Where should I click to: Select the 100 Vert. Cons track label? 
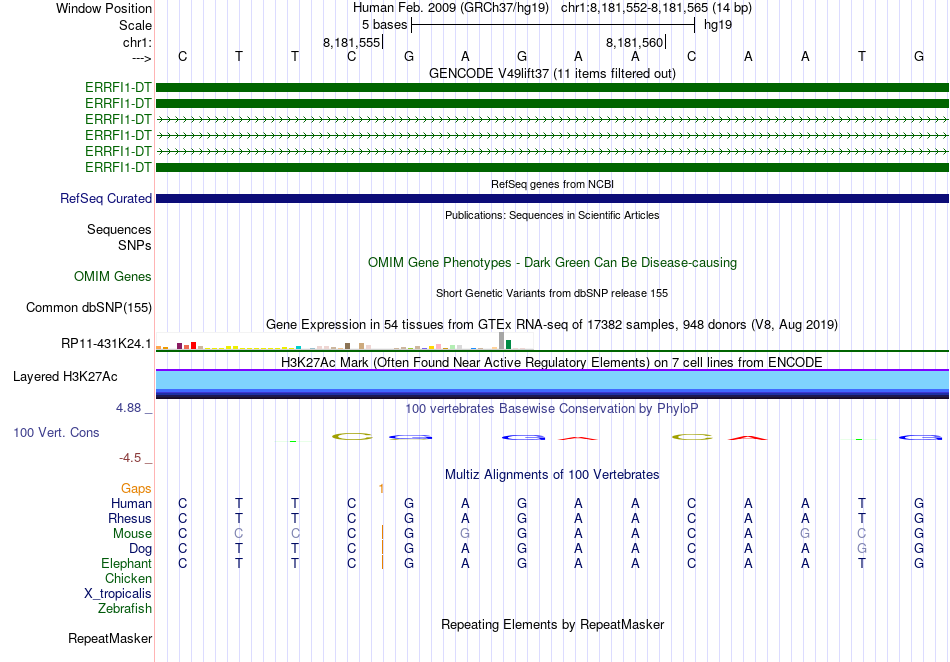[x=56, y=432]
